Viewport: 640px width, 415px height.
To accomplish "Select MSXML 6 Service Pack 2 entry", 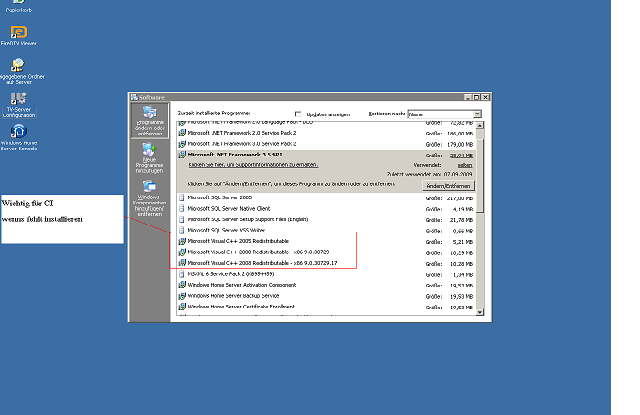I will [327, 274].
